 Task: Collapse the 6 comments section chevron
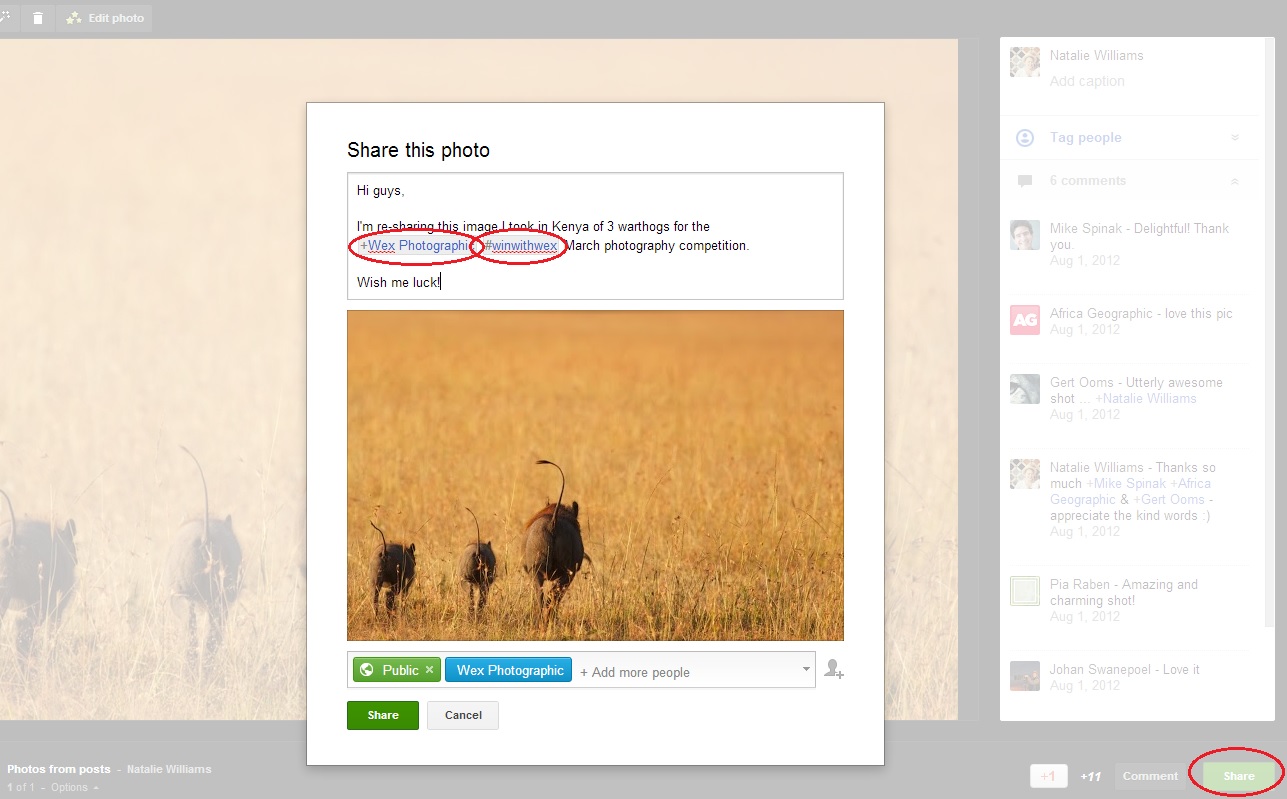point(1235,182)
